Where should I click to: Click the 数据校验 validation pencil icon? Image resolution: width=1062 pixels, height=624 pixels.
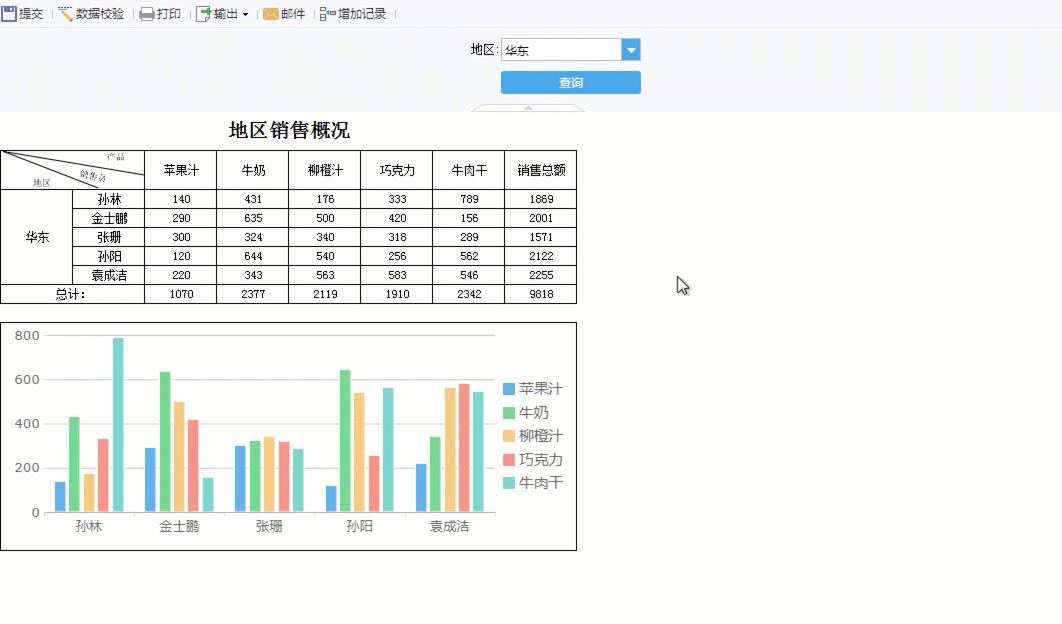(x=66, y=14)
